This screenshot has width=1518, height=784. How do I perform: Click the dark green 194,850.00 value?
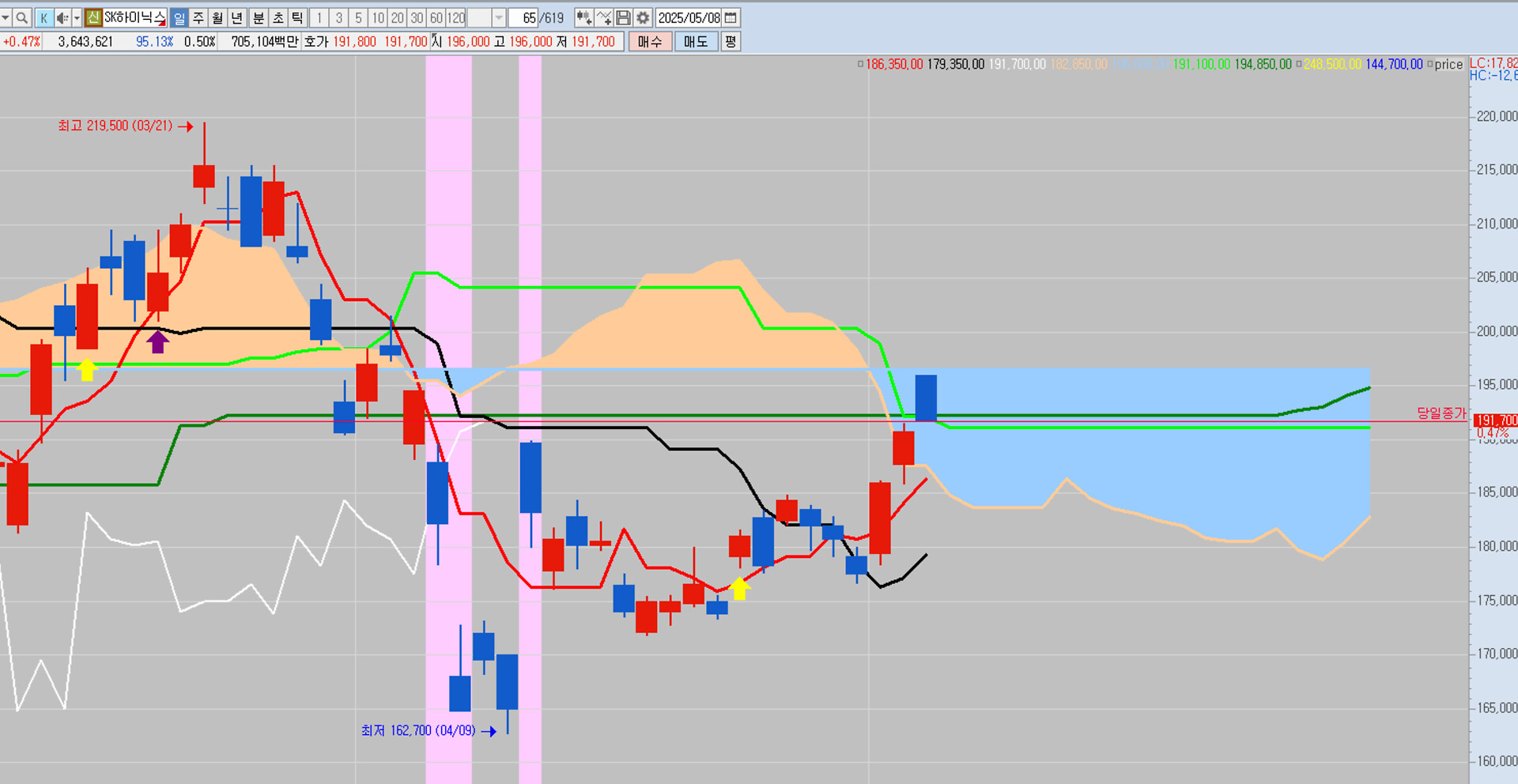coord(1263,64)
